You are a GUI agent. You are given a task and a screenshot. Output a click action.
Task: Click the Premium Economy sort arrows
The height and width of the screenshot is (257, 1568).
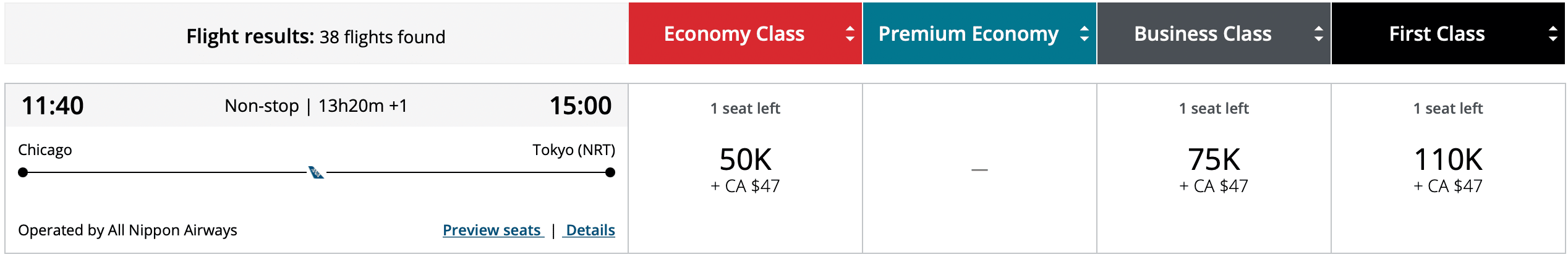click(x=1084, y=33)
